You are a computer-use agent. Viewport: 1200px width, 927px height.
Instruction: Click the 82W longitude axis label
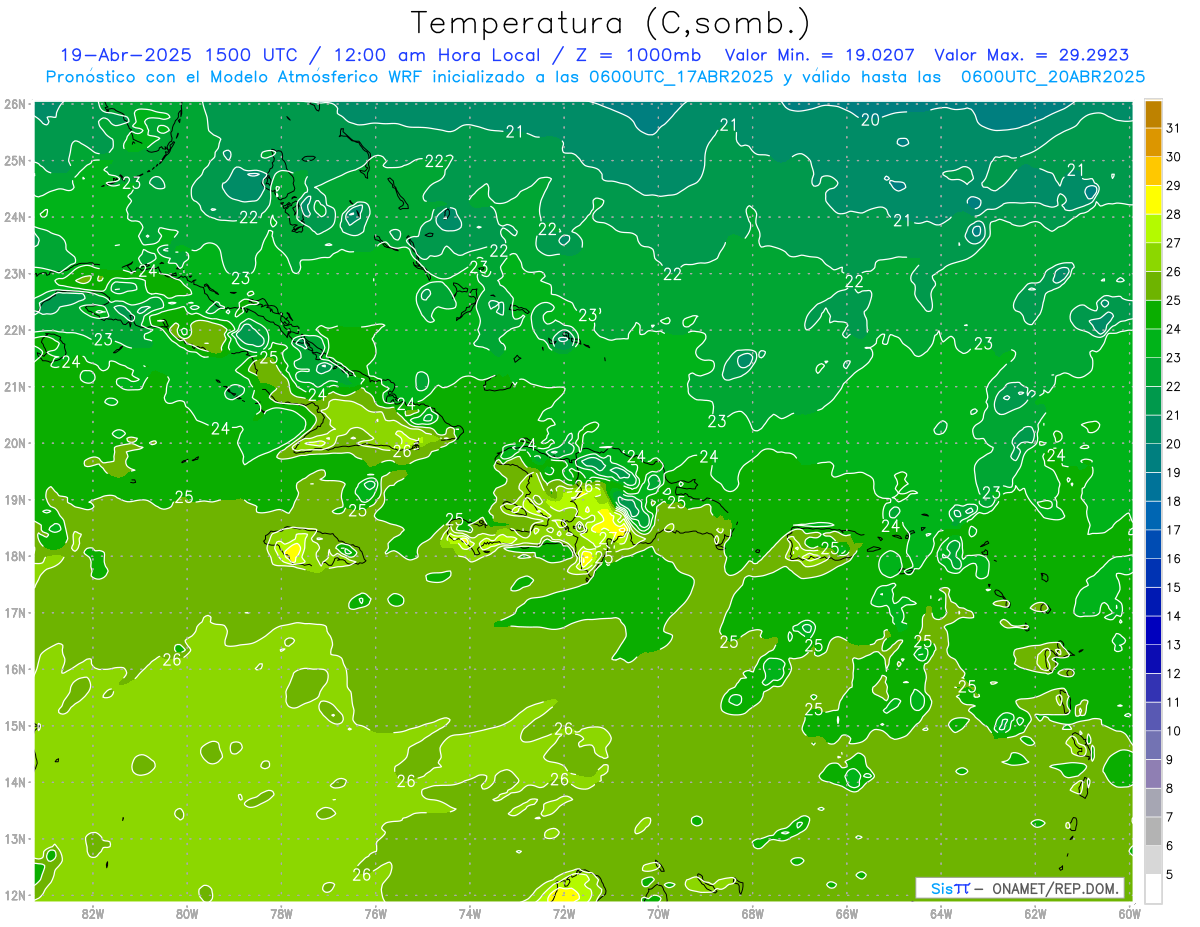(x=93, y=913)
